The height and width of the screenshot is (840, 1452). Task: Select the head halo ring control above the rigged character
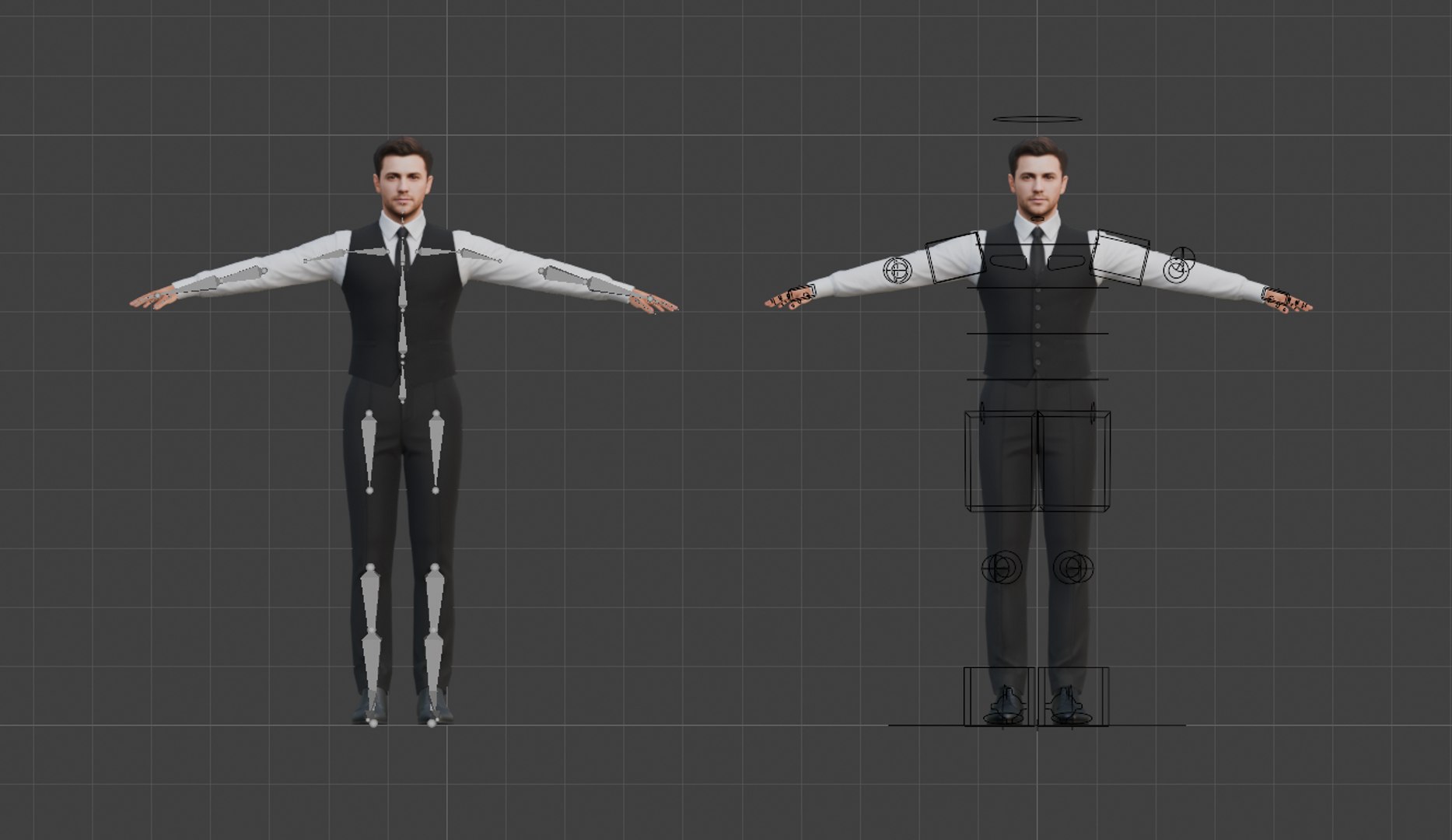click(1037, 119)
